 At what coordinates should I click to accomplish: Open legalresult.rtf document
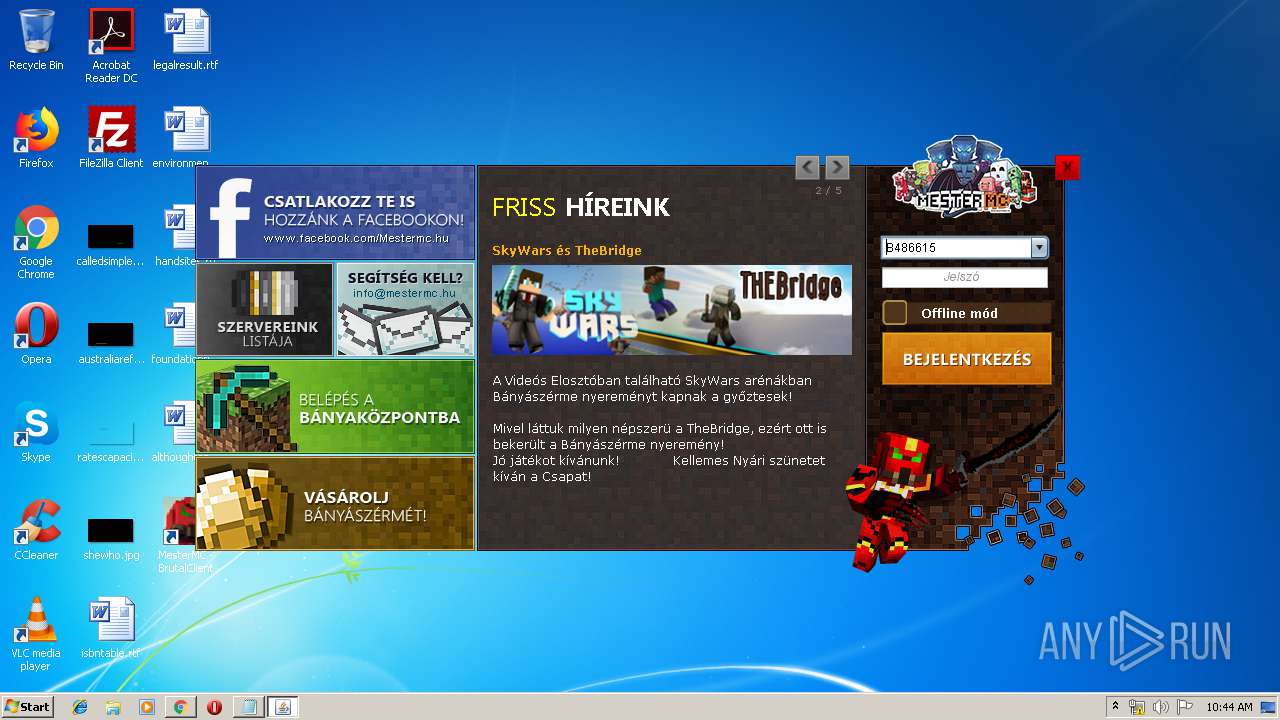(x=186, y=40)
